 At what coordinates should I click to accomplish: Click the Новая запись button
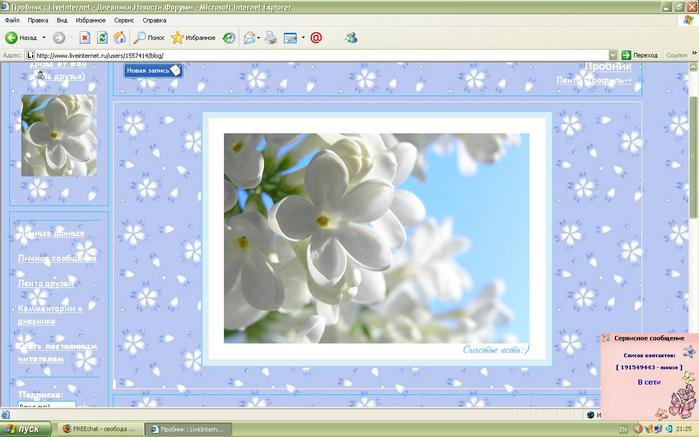point(153,70)
